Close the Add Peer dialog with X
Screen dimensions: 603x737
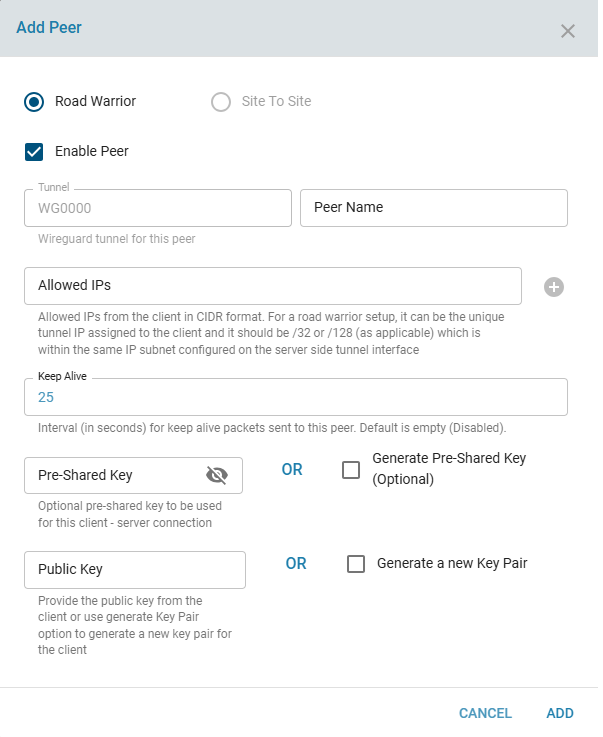pyautogui.click(x=567, y=31)
